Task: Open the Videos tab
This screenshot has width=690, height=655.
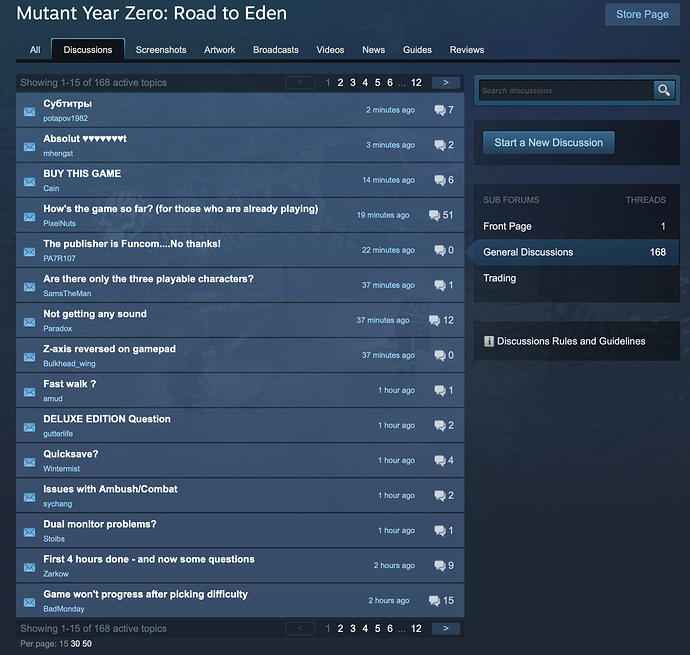Action: click(330, 50)
